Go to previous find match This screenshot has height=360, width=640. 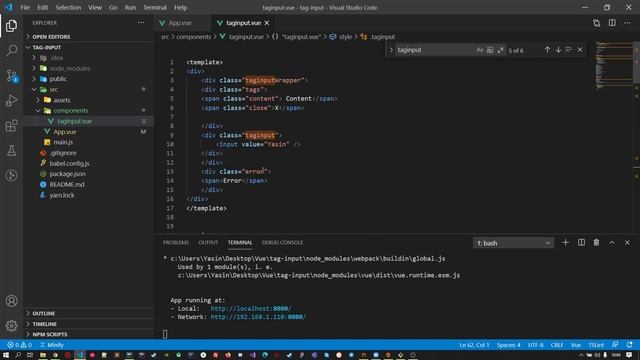point(547,50)
